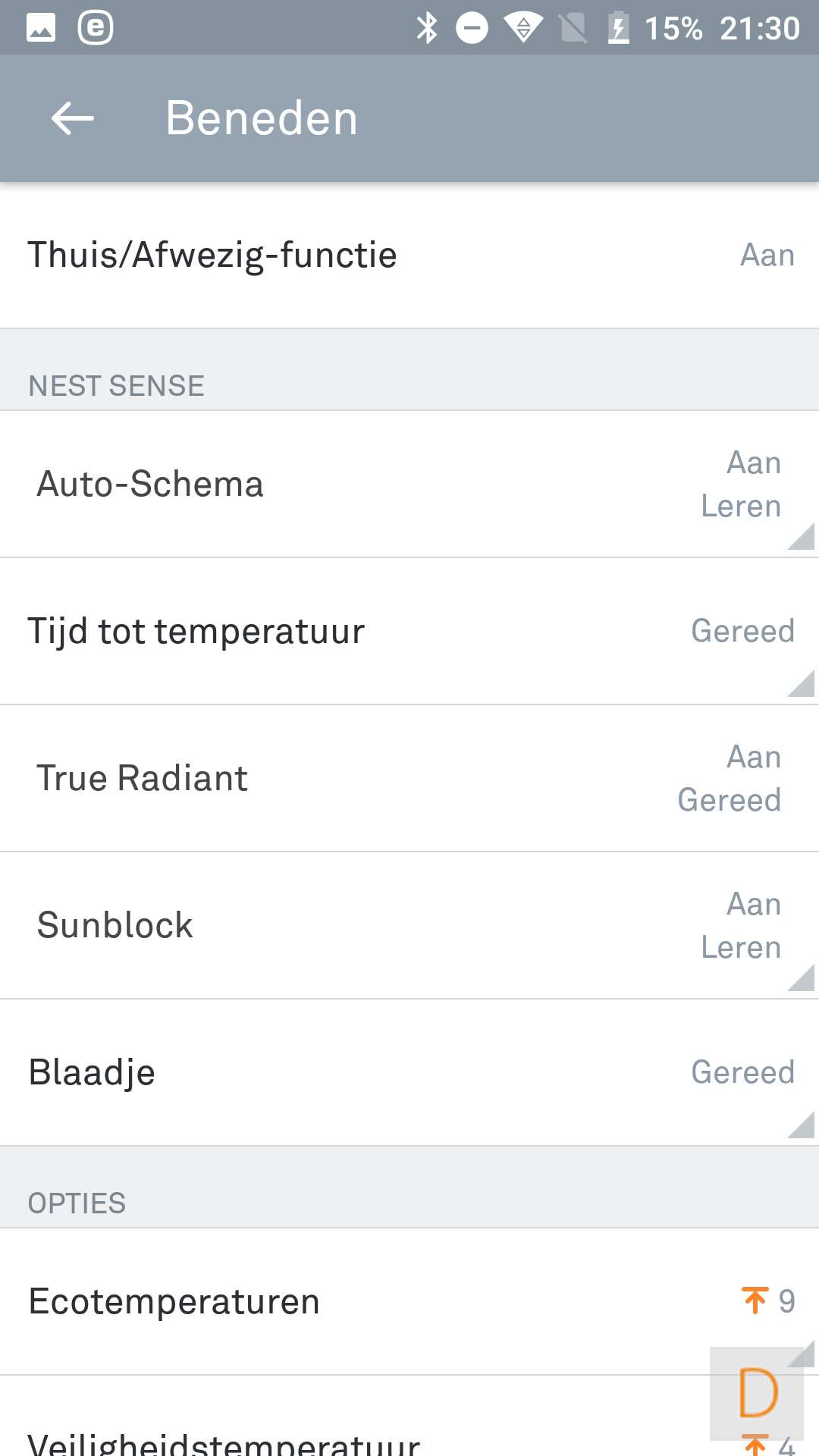The width and height of the screenshot is (819, 1456).
Task: Open Tijd tot temperatuur entry
Action: tap(196, 631)
